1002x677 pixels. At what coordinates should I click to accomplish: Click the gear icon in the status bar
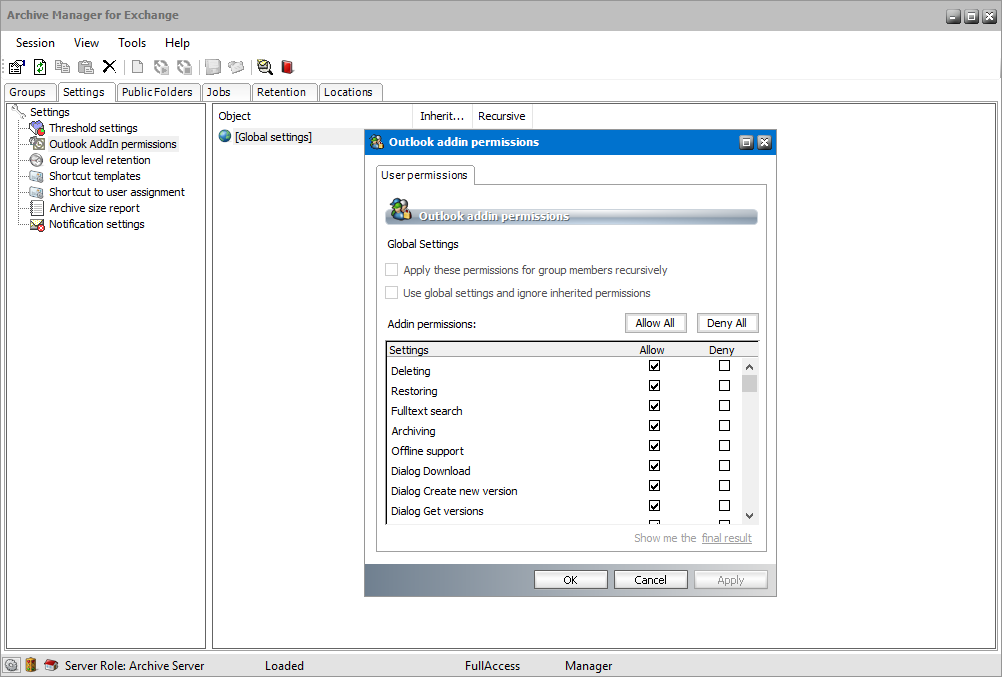pyautogui.click(x=12, y=665)
